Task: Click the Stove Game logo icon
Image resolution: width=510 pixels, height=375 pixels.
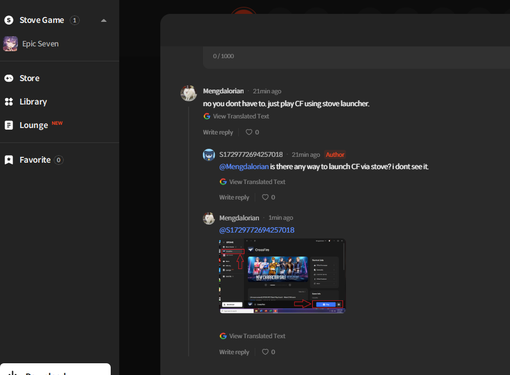Action: tap(9, 20)
